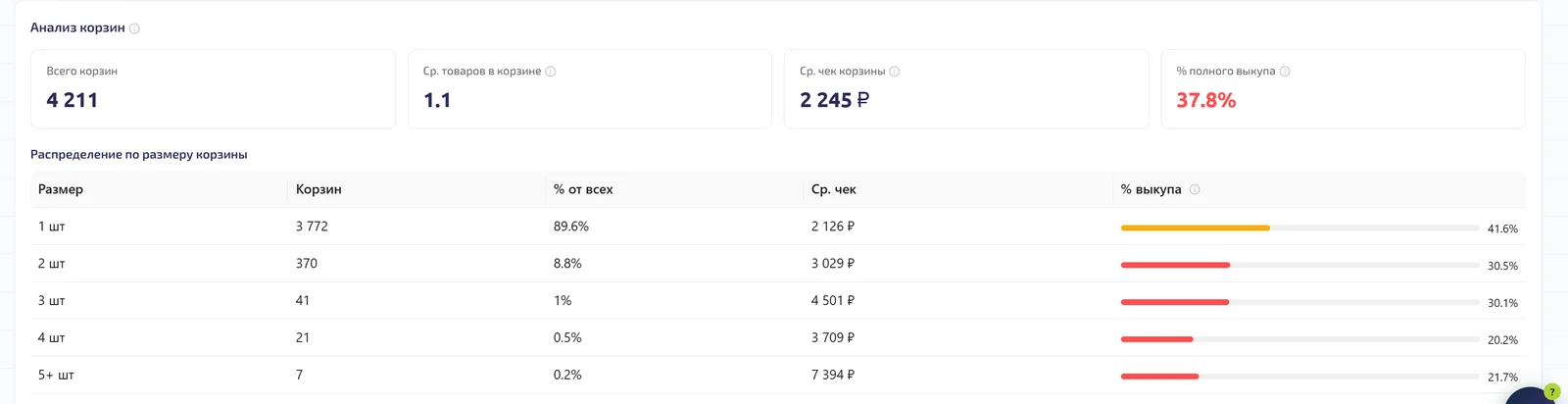Viewport: 1568px width, 404px height.
Task: Click share value 0.2%
Action: pos(567,376)
